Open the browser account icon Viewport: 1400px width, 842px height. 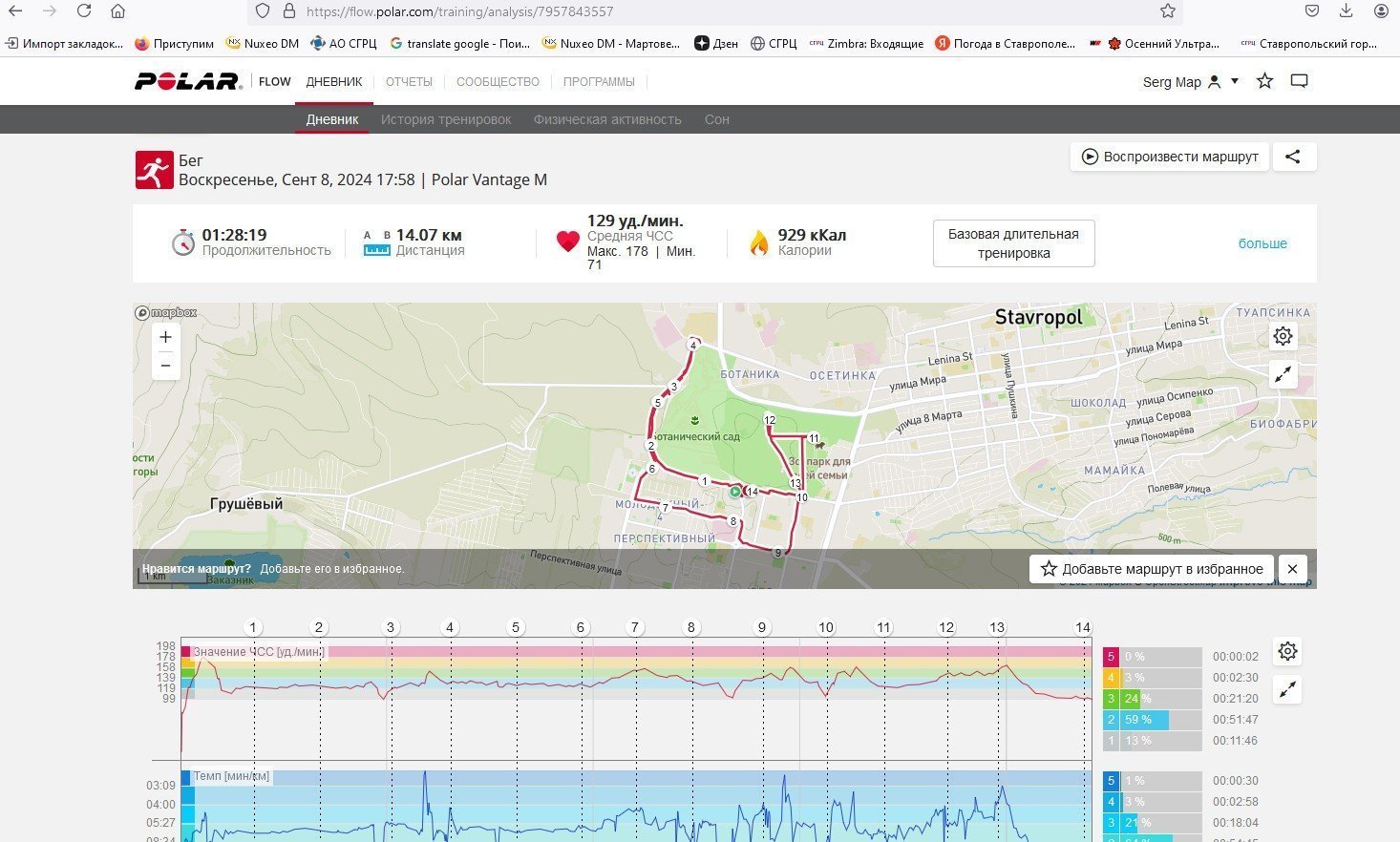point(1381,11)
